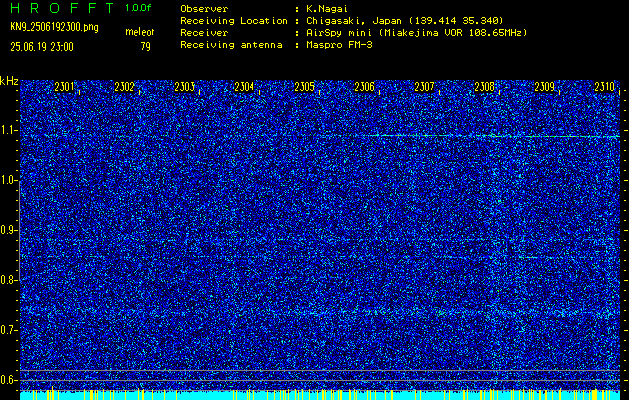This screenshot has height=400, width=629.
Task: Click the 2306 time marker
Action: [x=365, y=87]
